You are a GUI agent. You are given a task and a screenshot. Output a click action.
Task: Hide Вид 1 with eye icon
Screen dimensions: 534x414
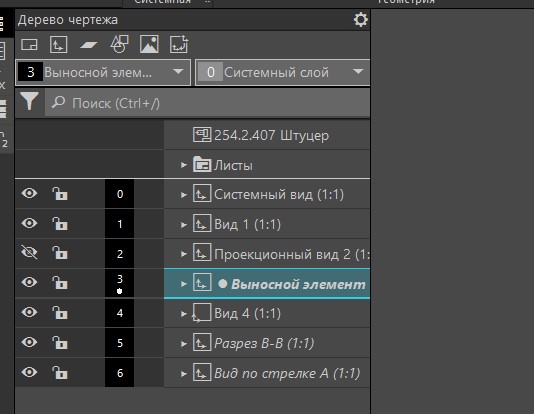click(x=29, y=223)
